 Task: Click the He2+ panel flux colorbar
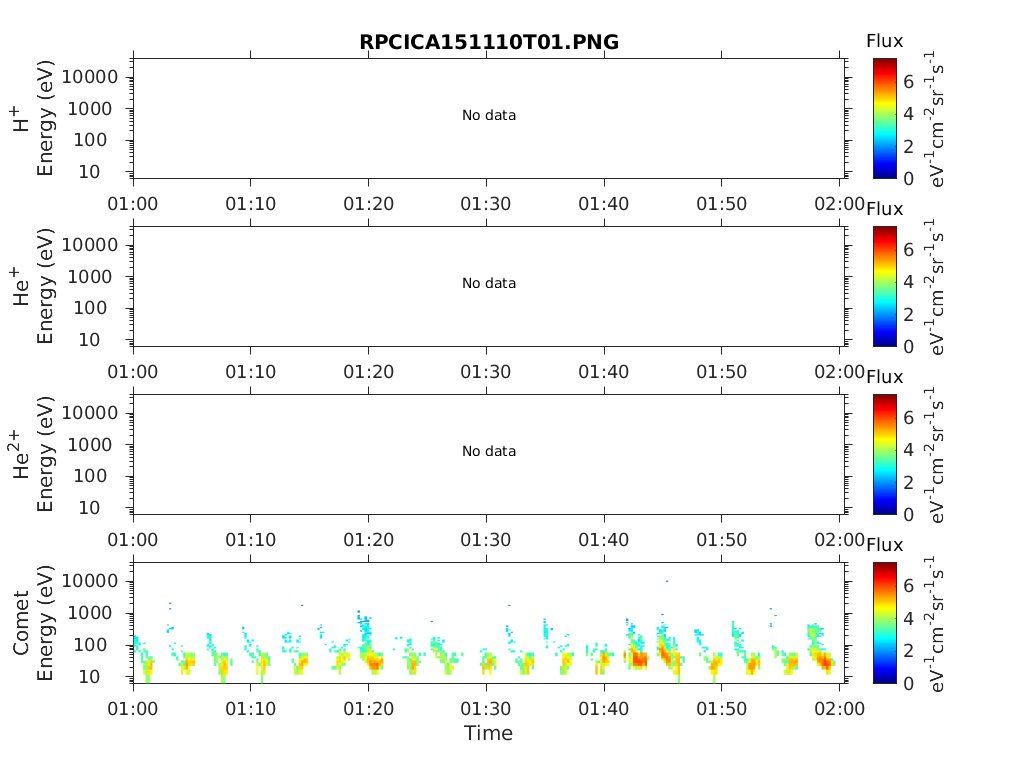click(885, 455)
